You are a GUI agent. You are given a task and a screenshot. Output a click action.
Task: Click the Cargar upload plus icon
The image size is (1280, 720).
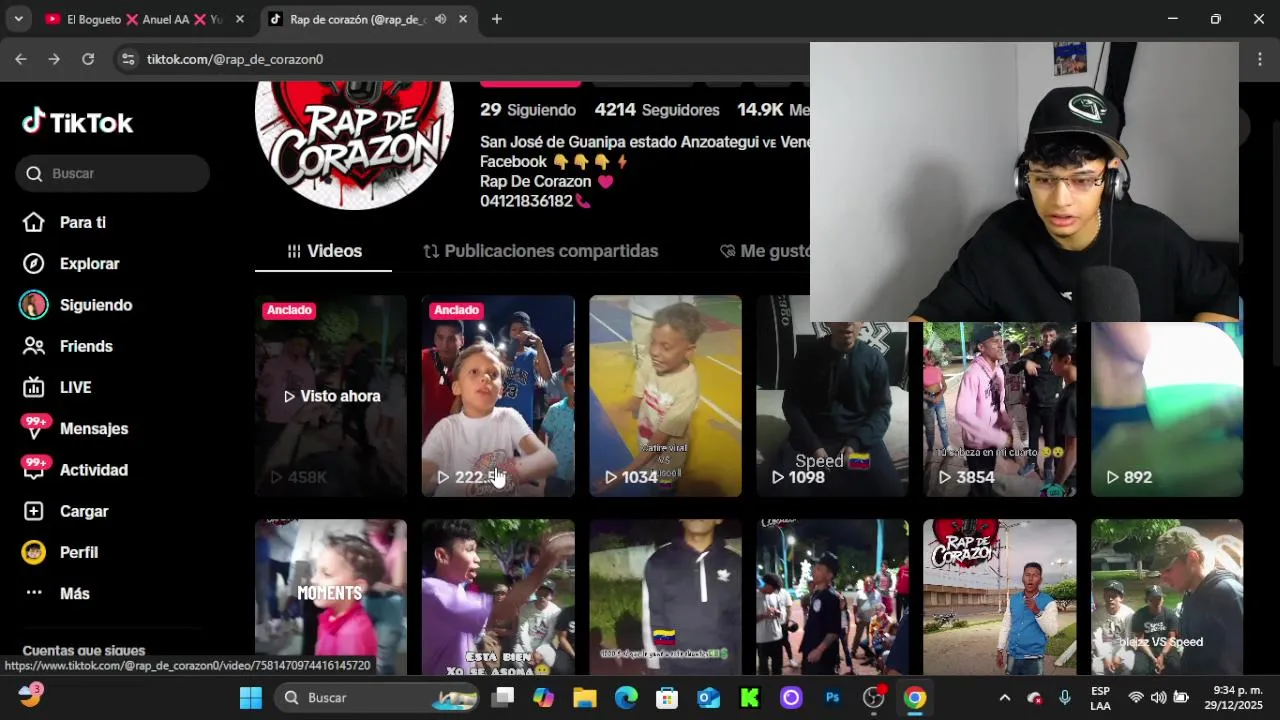click(34, 511)
